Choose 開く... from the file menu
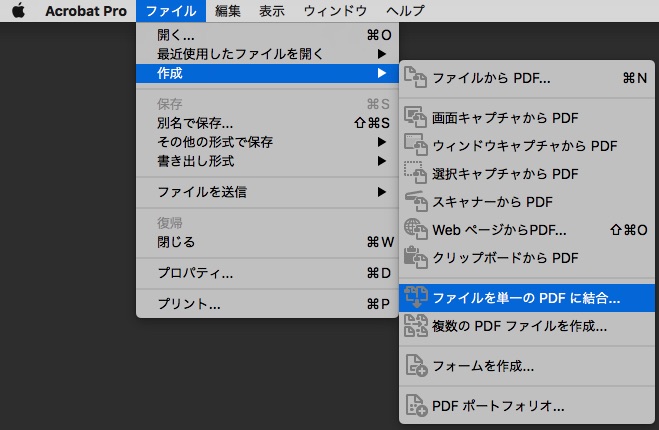The height and width of the screenshot is (430, 659). coord(267,35)
